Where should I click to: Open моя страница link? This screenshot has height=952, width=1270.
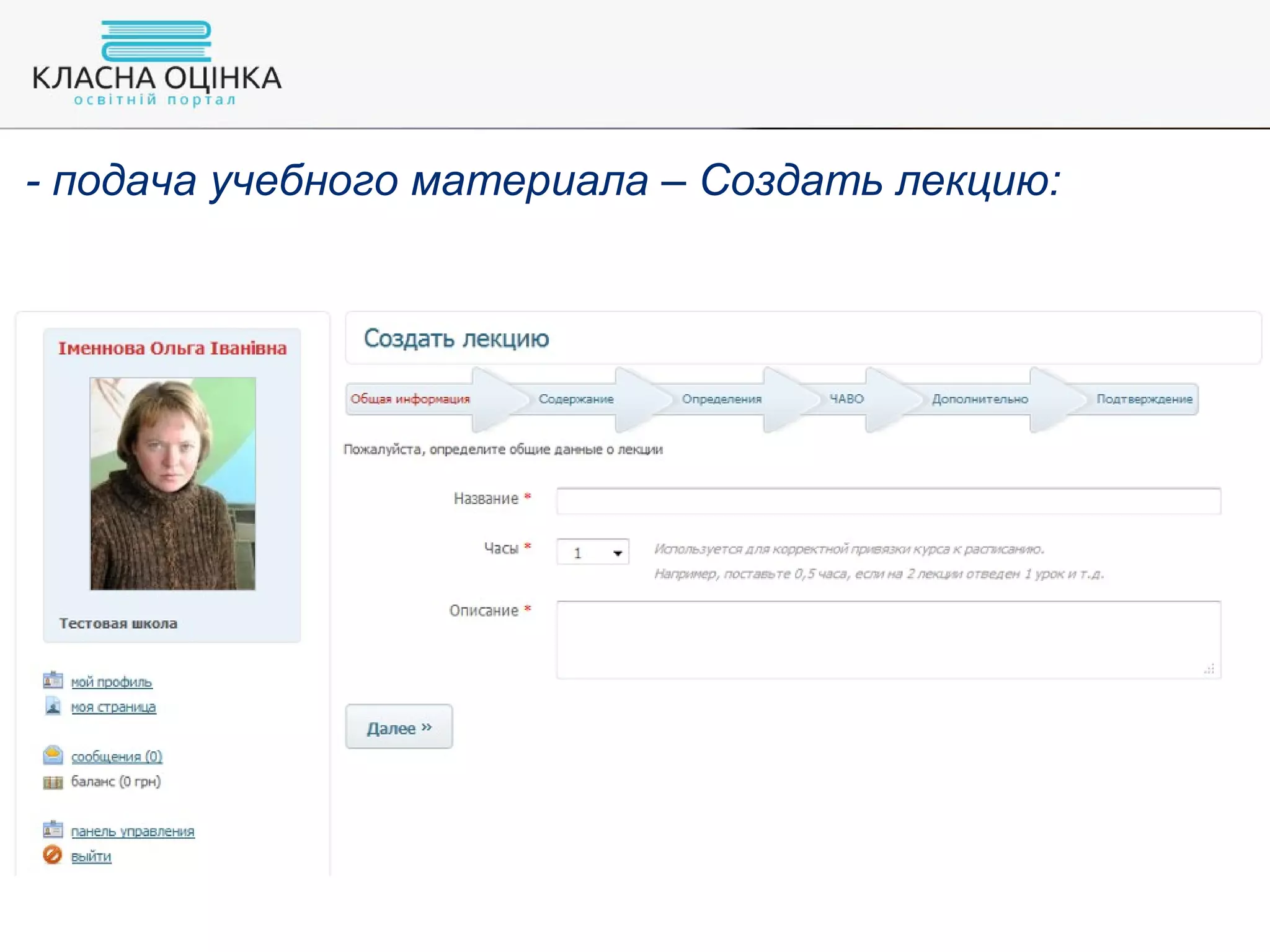[x=113, y=707]
